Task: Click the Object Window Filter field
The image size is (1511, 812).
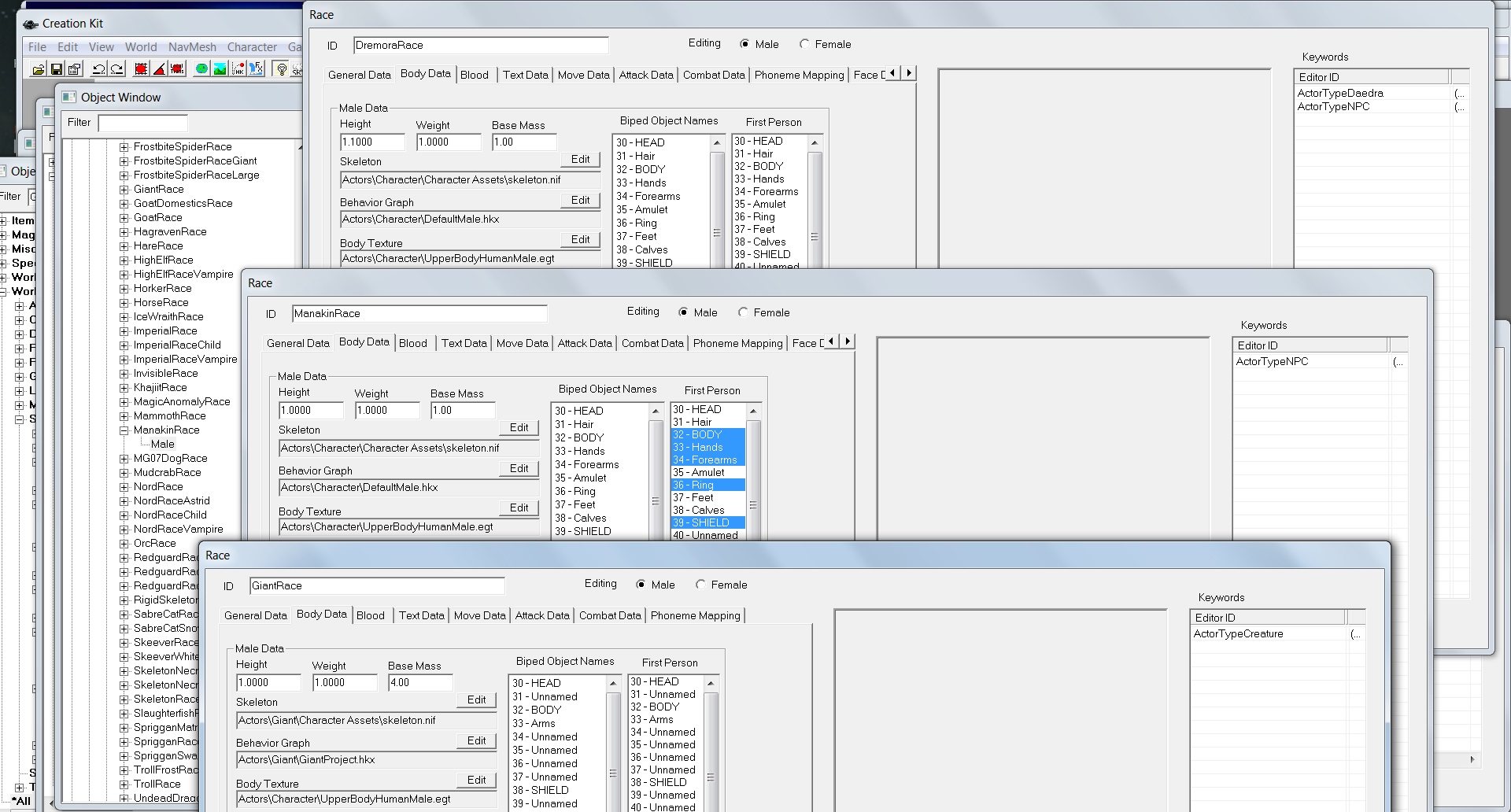Action: (142, 123)
